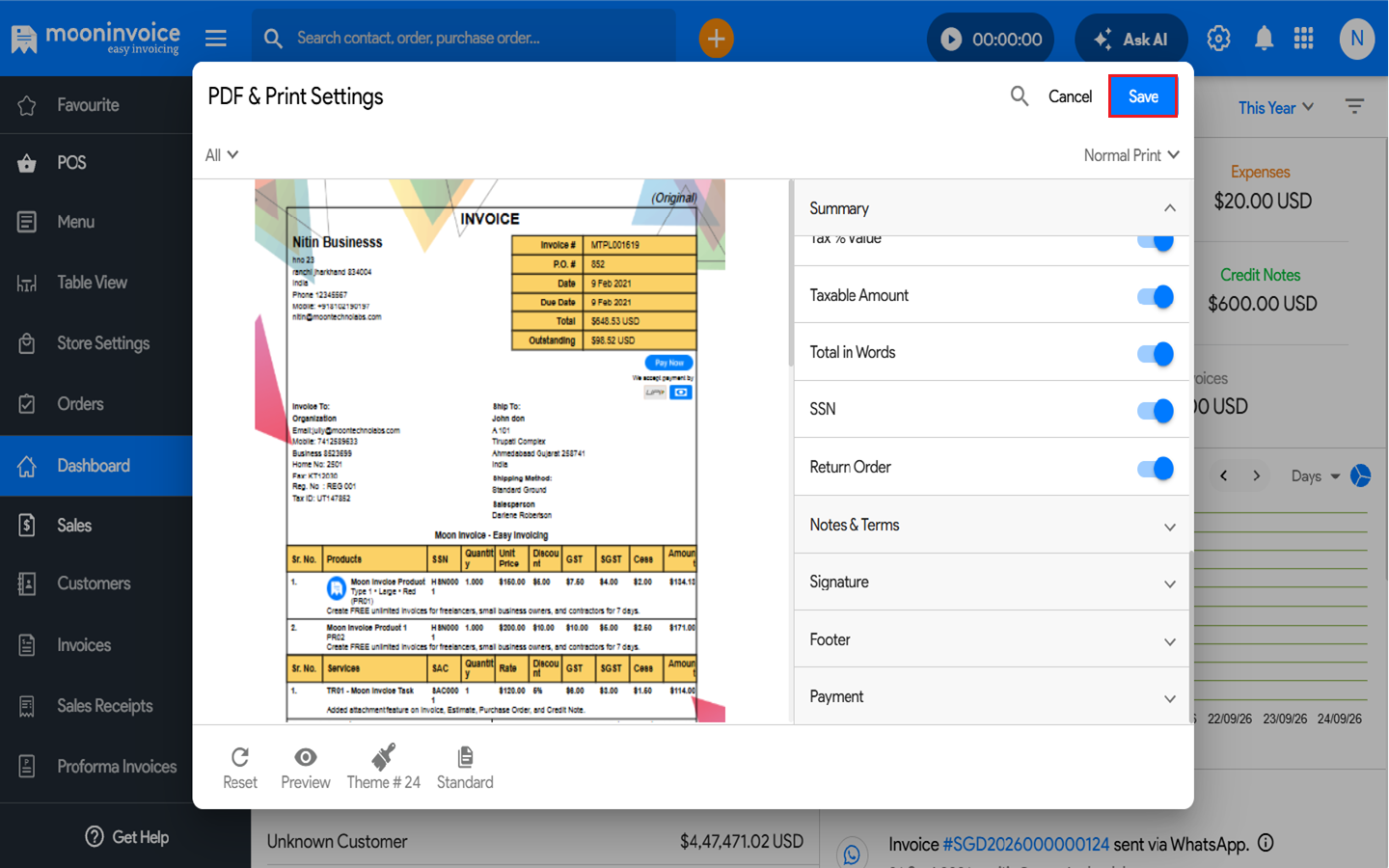Open the All filter dropdown
This screenshot has width=1389, height=868.
click(222, 155)
